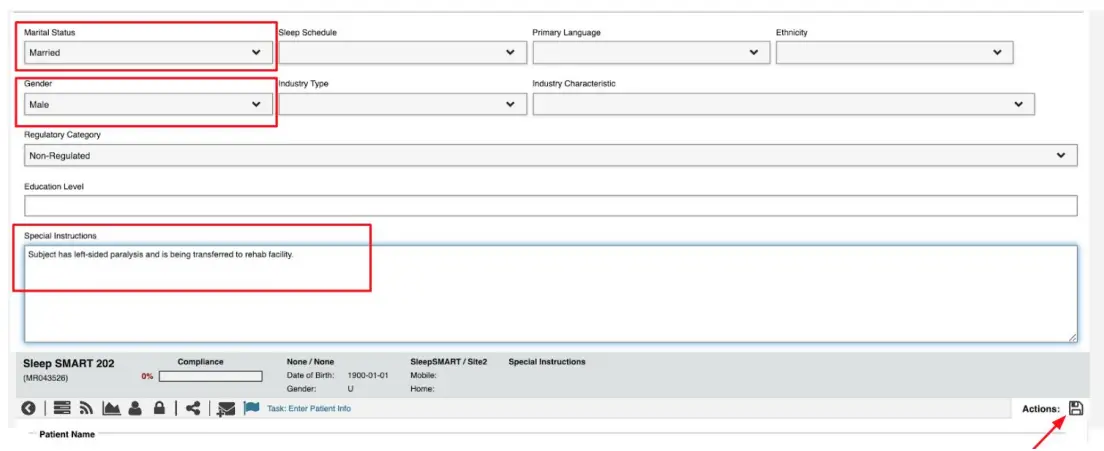Viewport: 1104px width, 451px height.
Task: Click the person profile icon
Action: click(135, 408)
